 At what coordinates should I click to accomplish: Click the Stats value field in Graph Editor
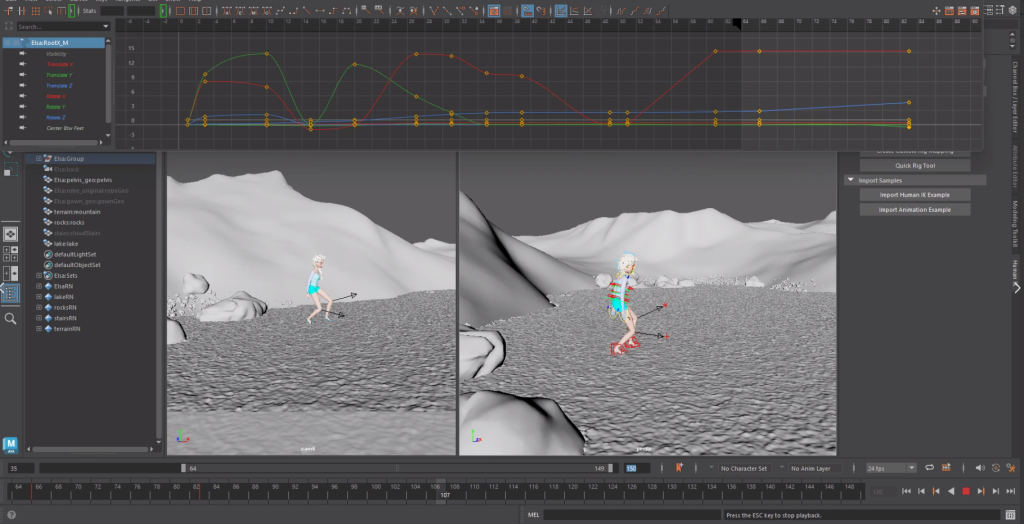tap(112, 11)
